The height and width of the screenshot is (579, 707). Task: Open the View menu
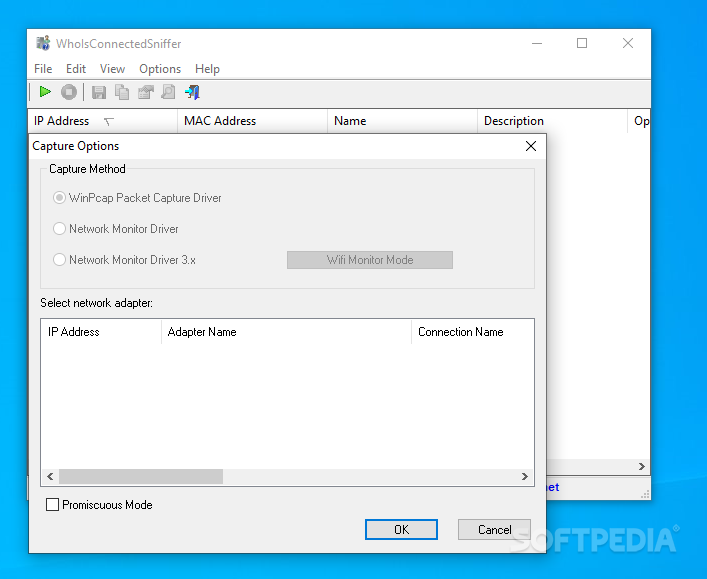click(112, 69)
